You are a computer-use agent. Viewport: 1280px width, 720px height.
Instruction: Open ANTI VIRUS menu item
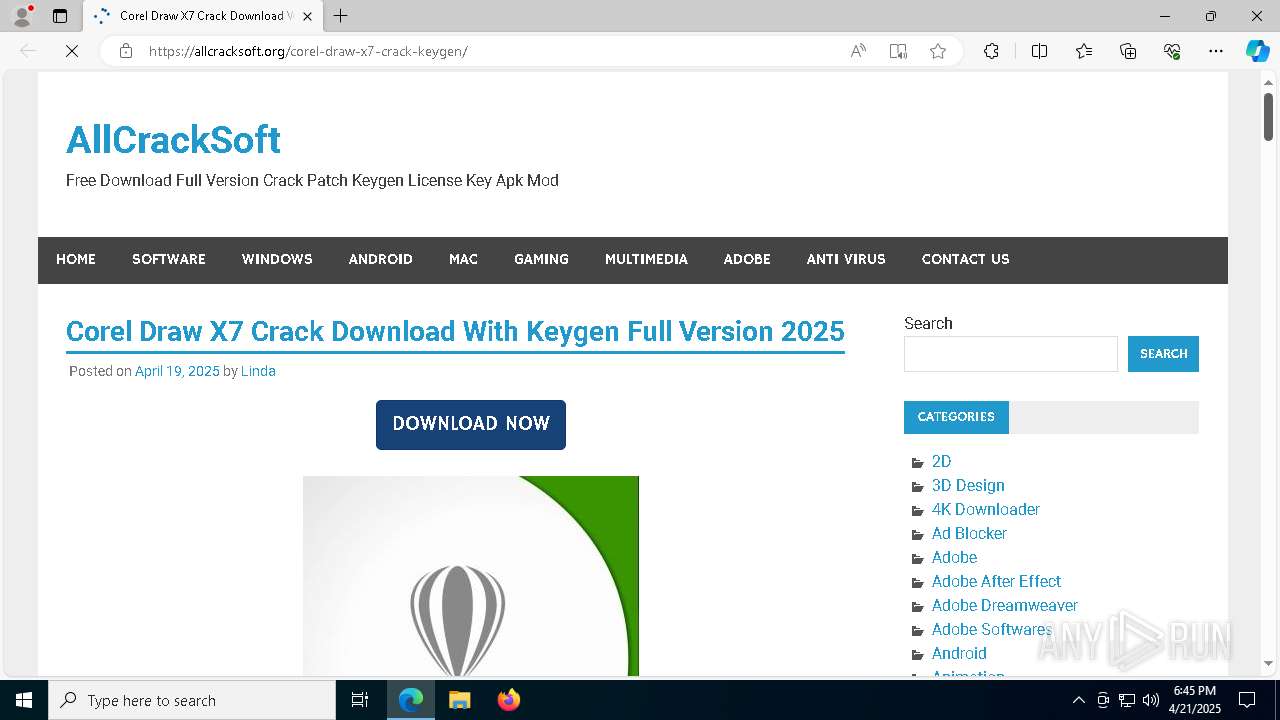click(846, 259)
